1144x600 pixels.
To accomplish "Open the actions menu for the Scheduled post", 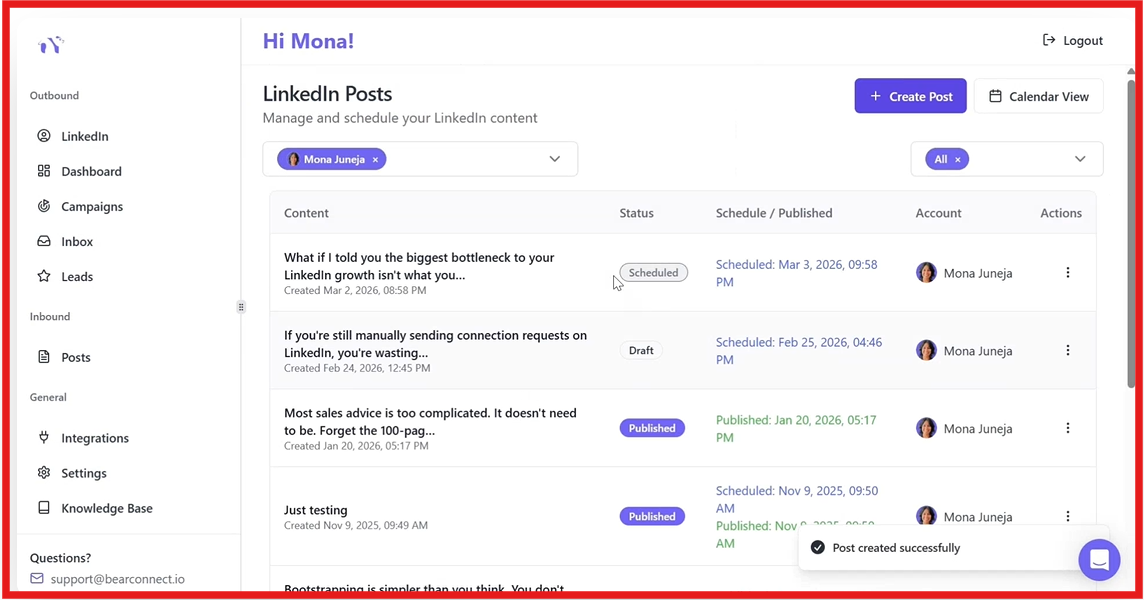I will [1068, 272].
